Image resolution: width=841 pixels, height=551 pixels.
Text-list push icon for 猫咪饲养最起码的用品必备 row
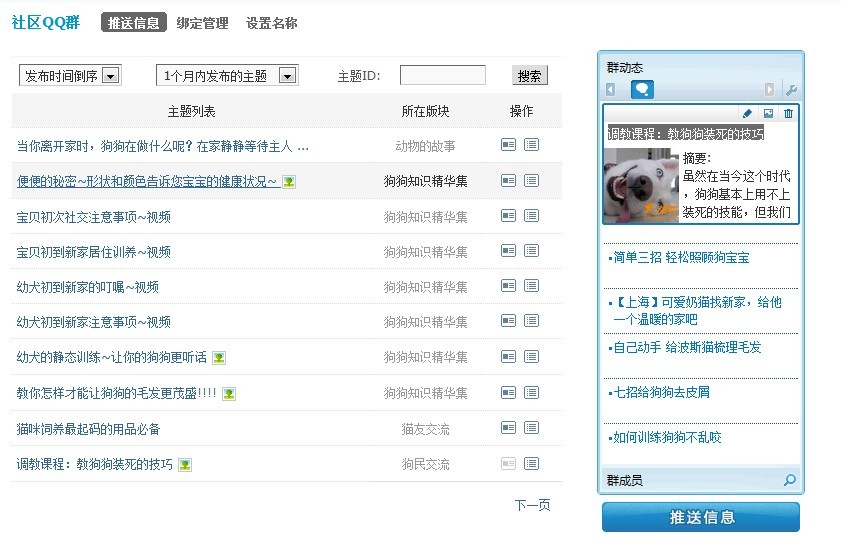coord(532,428)
